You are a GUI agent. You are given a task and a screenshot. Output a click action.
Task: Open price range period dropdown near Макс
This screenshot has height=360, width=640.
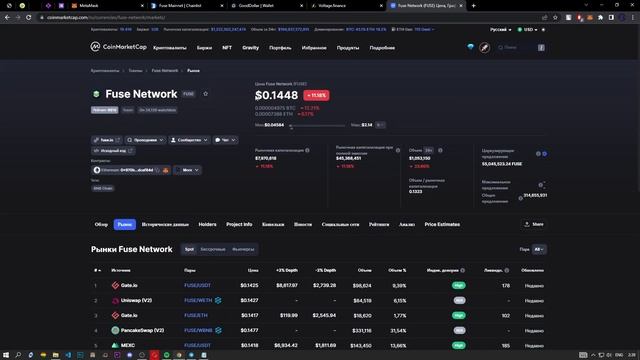pos(380,125)
